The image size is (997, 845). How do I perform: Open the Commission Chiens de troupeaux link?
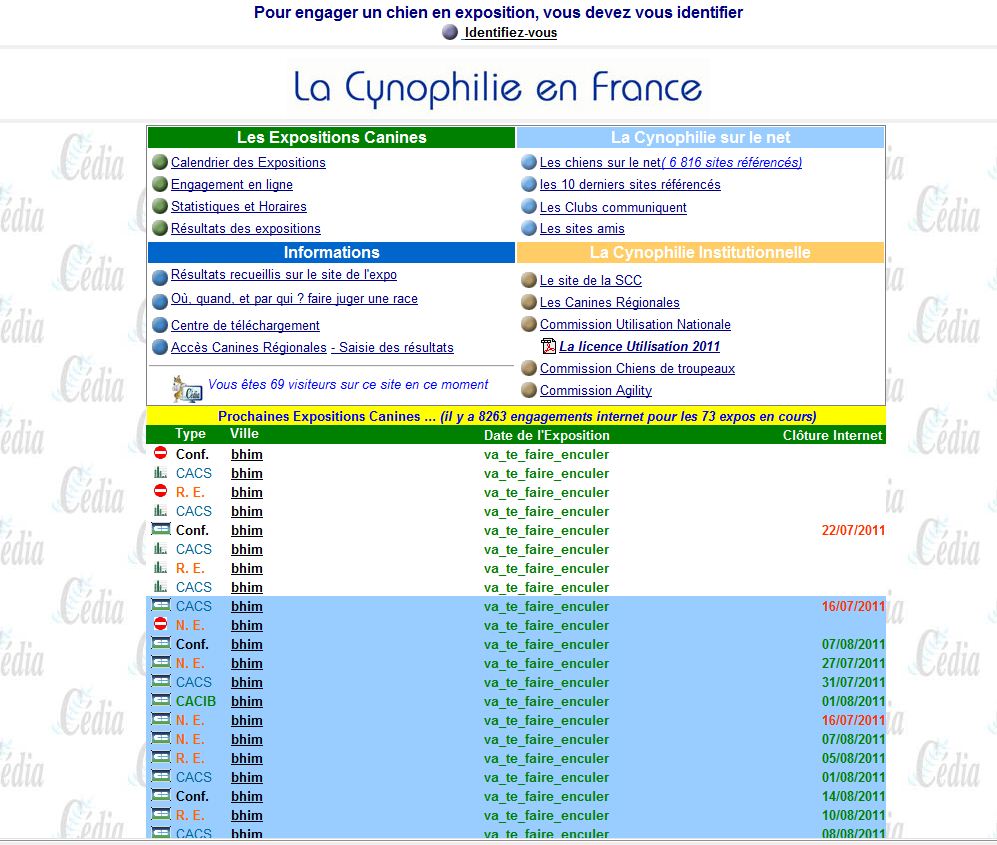click(x=637, y=368)
